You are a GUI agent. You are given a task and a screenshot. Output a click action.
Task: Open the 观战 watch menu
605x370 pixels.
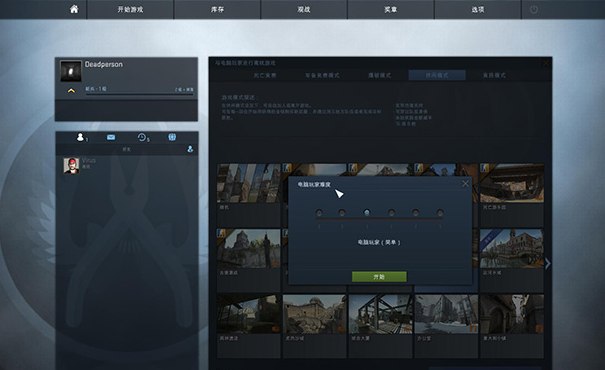pyautogui.click(x=304, y=9)
